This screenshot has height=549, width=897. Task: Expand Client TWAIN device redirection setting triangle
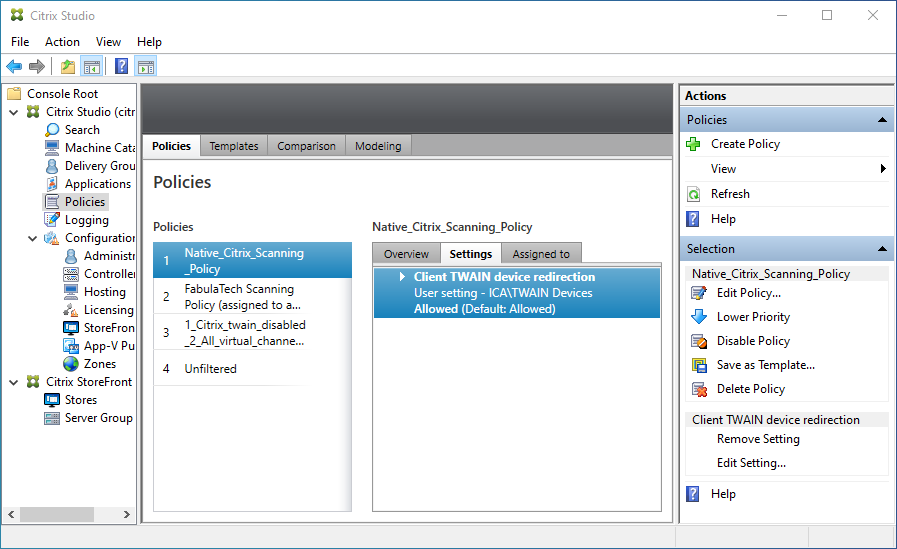[x=402, y=277]
